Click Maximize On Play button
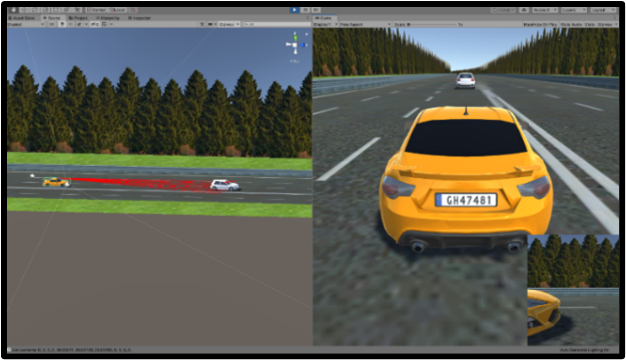Viewport: 626px width, 360px height. pyautogui.click(x=540, y=24)
